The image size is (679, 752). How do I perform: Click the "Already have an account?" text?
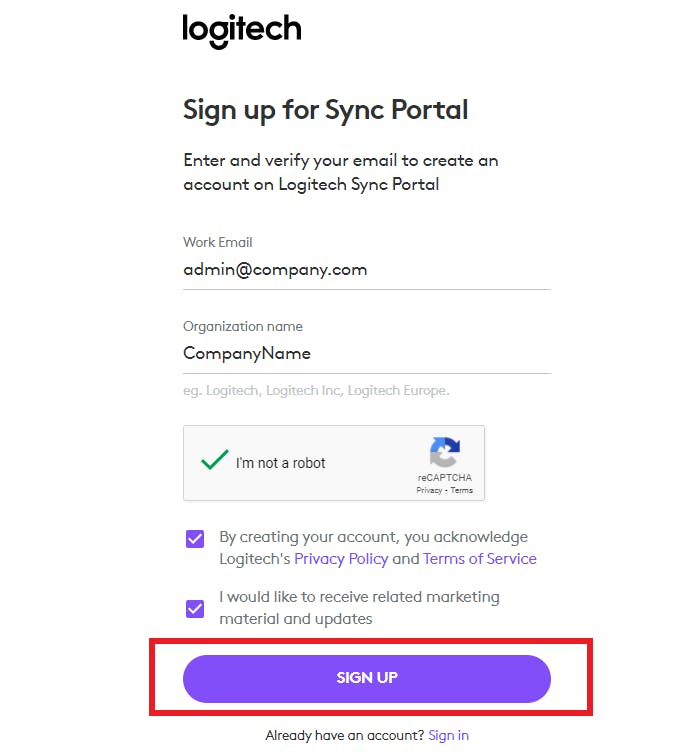pyautogui.click(x=344, y=735)
